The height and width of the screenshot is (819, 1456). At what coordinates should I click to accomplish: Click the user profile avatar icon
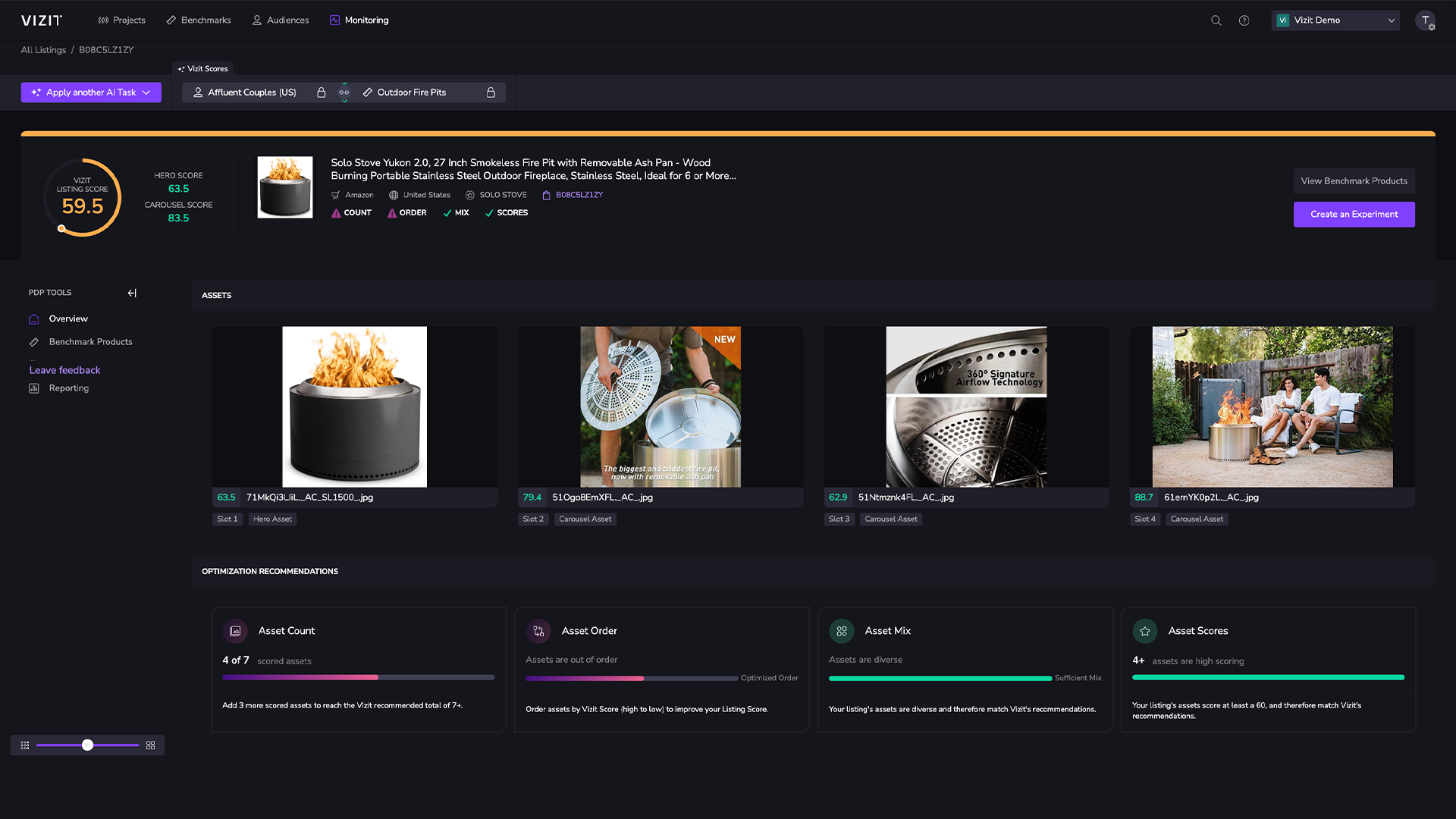click(1425, 20)
